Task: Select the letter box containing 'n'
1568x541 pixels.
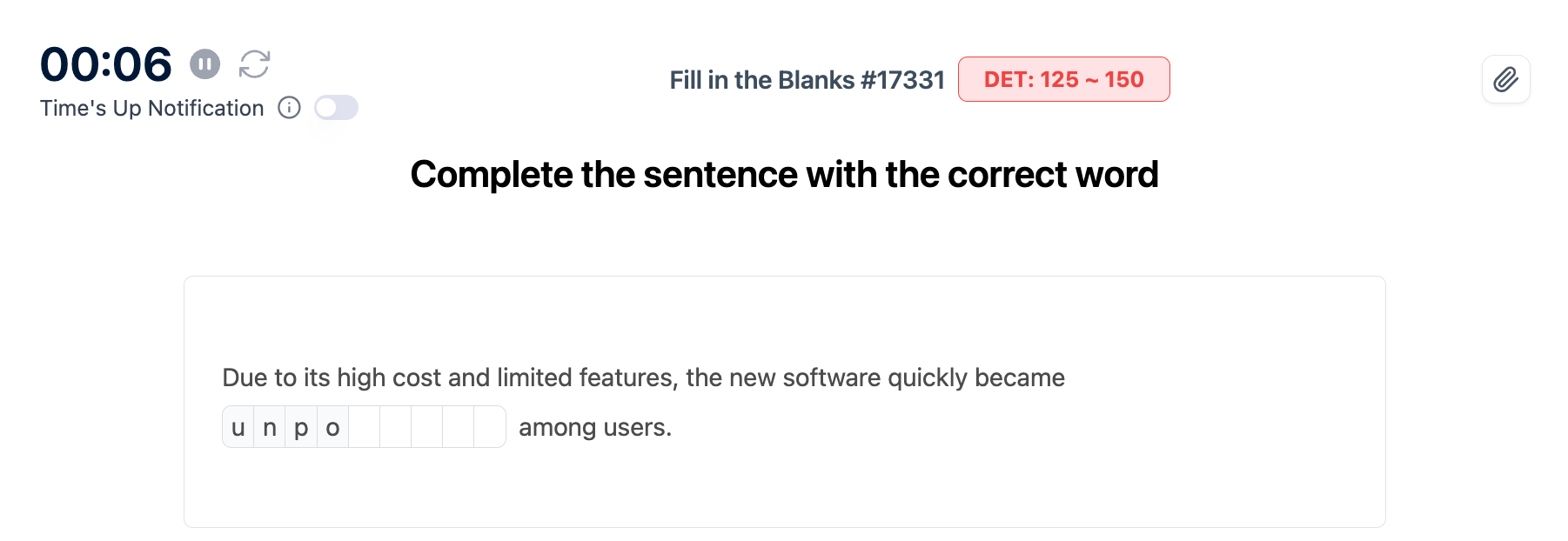Action: (270, 427)
